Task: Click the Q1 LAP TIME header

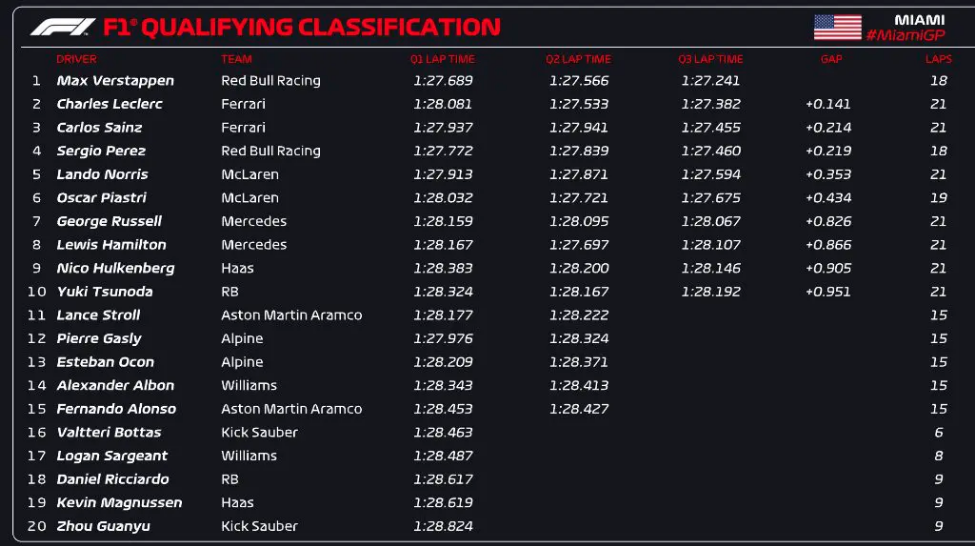Action: tap(442, 59)
